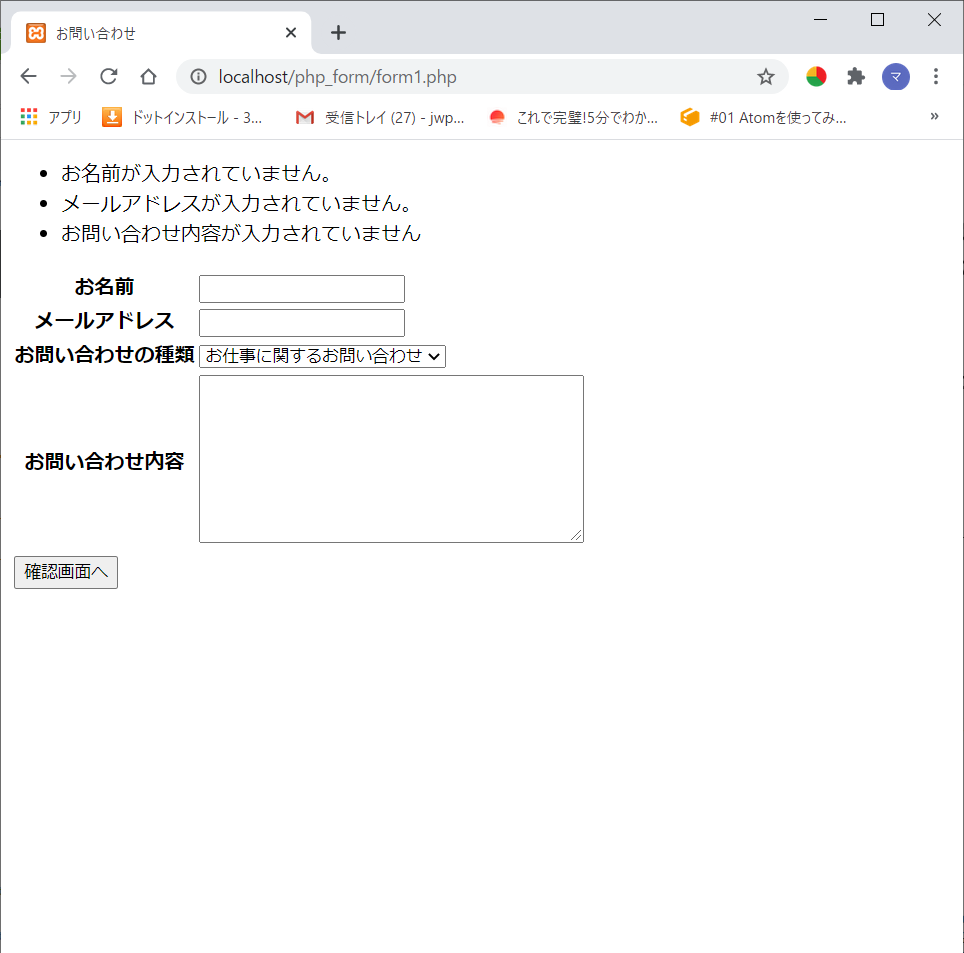Click the メールアドレス form label
The height and width of the screenshot is (953, 964).
(104, 320)
